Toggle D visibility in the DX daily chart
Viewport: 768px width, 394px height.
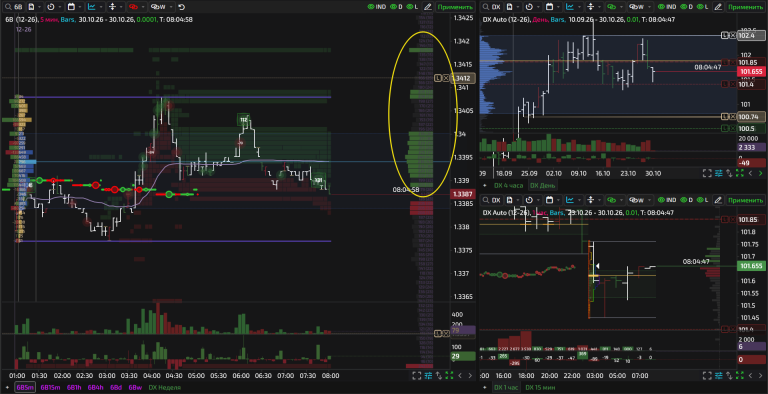pyautogui.click(x=687, y=7)
